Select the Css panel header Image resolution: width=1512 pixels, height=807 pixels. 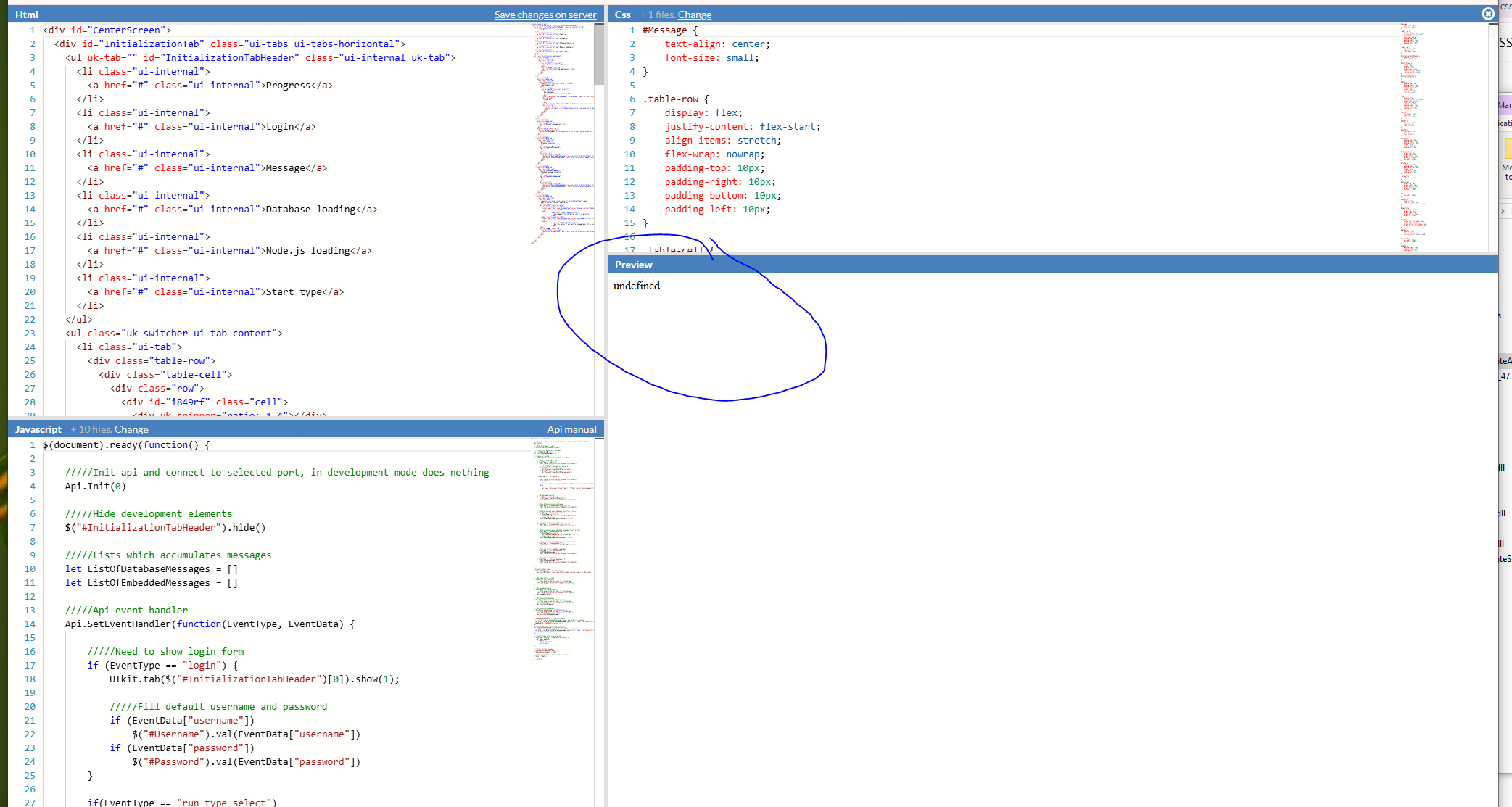tap(622, 15)
